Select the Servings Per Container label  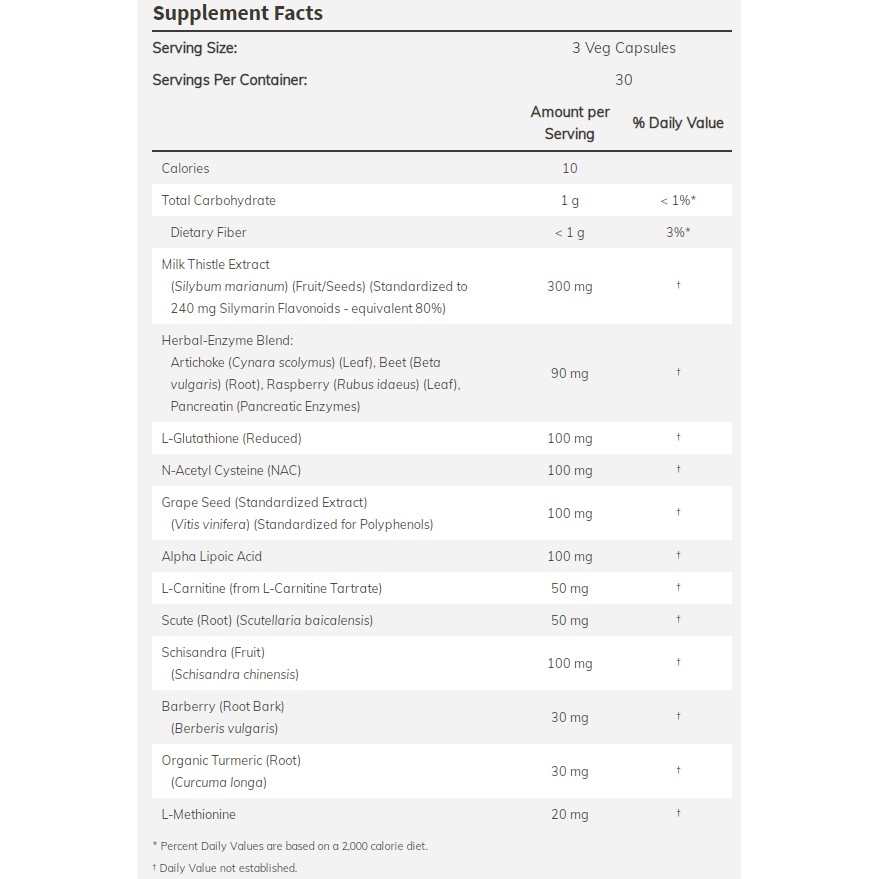(x=230, y=80)
